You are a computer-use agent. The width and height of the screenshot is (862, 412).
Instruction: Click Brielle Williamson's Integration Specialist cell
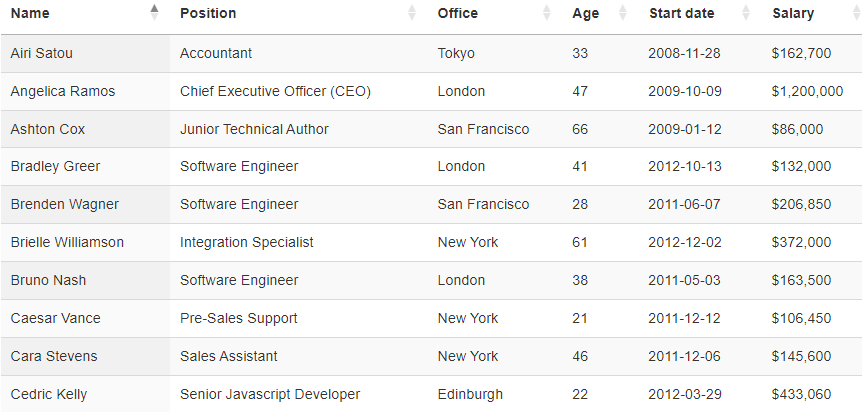point(299,243)
